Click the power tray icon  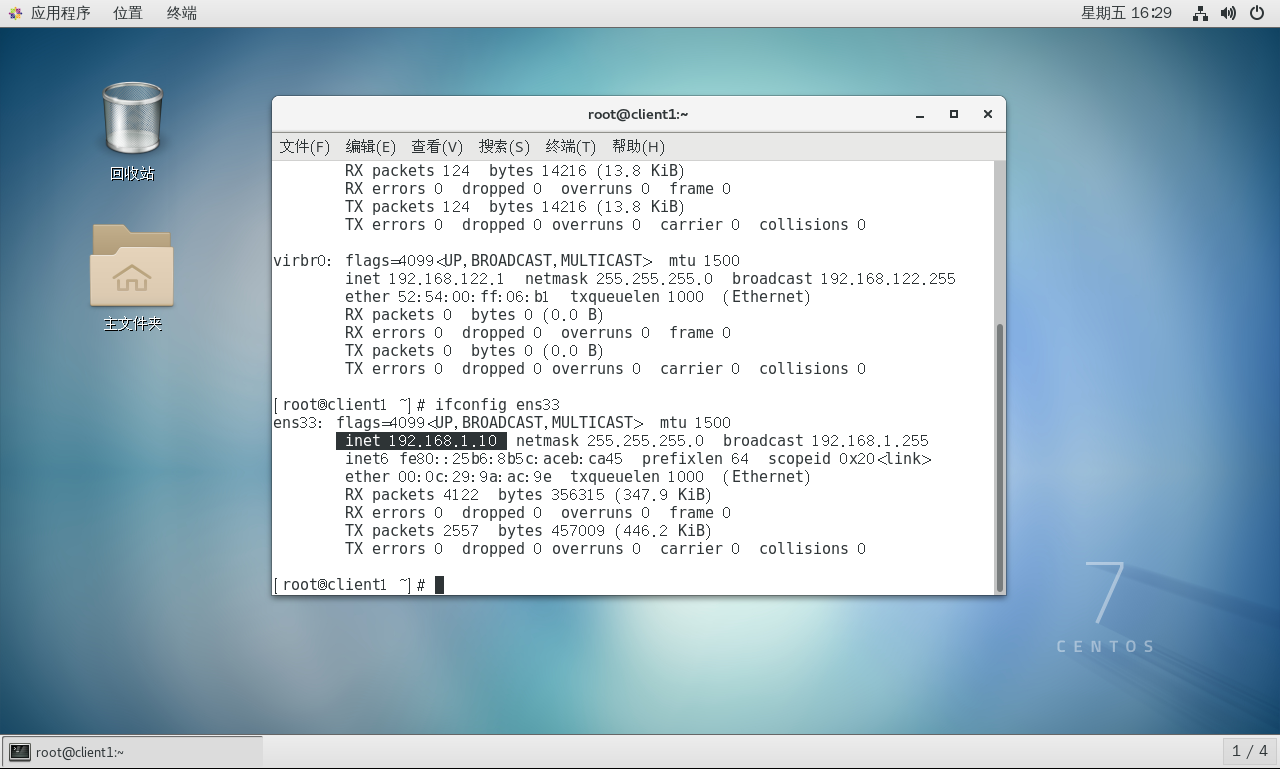tap(1257, 13)
